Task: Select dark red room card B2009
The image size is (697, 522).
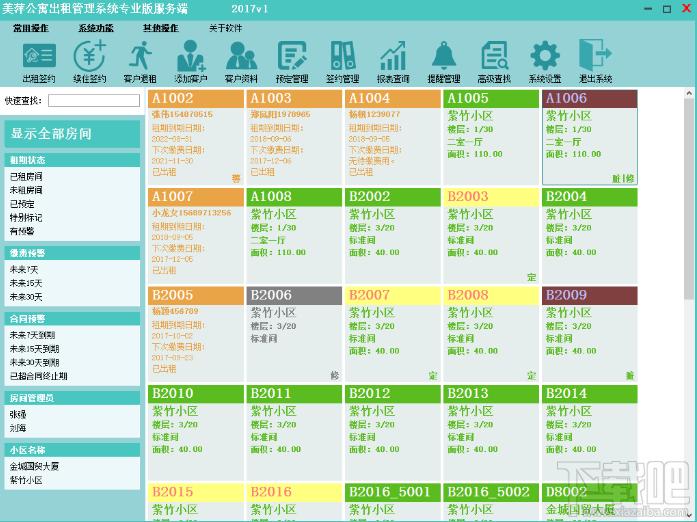Action: click(590, 334)
